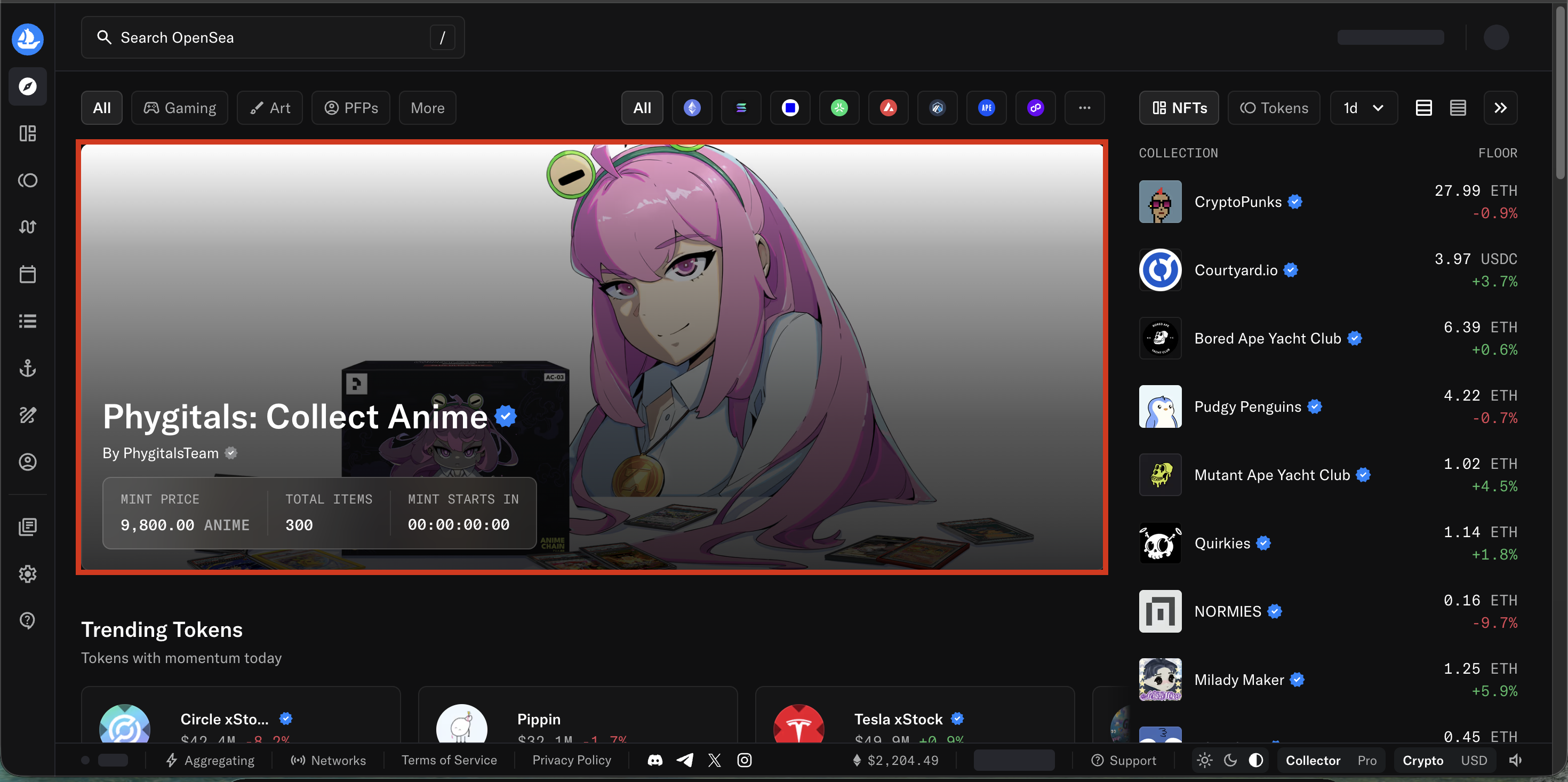Click the Support button
The height and width of the screenshot is (782, 1568).
[1124, 760]
